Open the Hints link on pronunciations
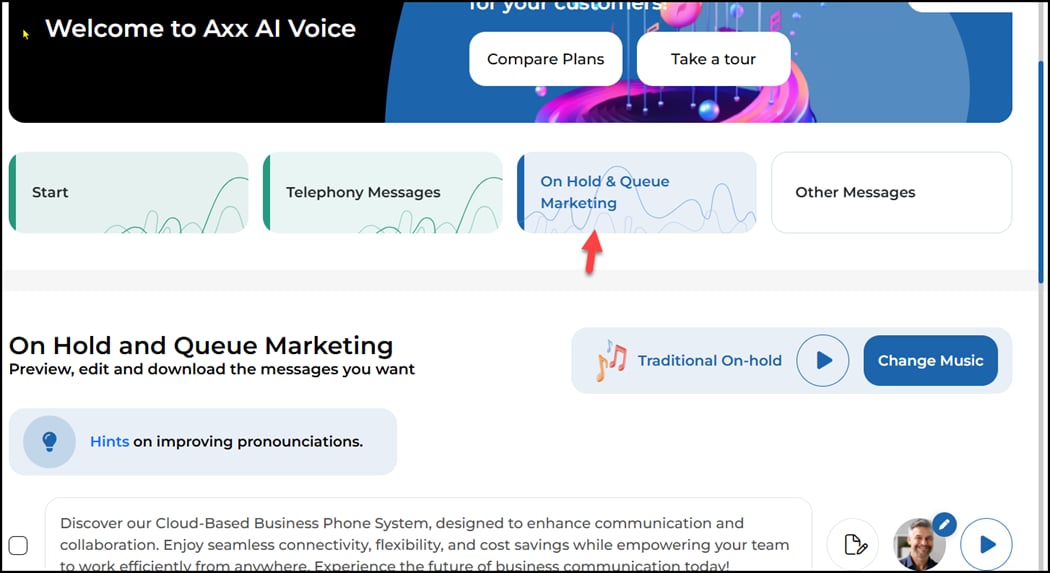The image size is (1050, 573). coord(109,441)
